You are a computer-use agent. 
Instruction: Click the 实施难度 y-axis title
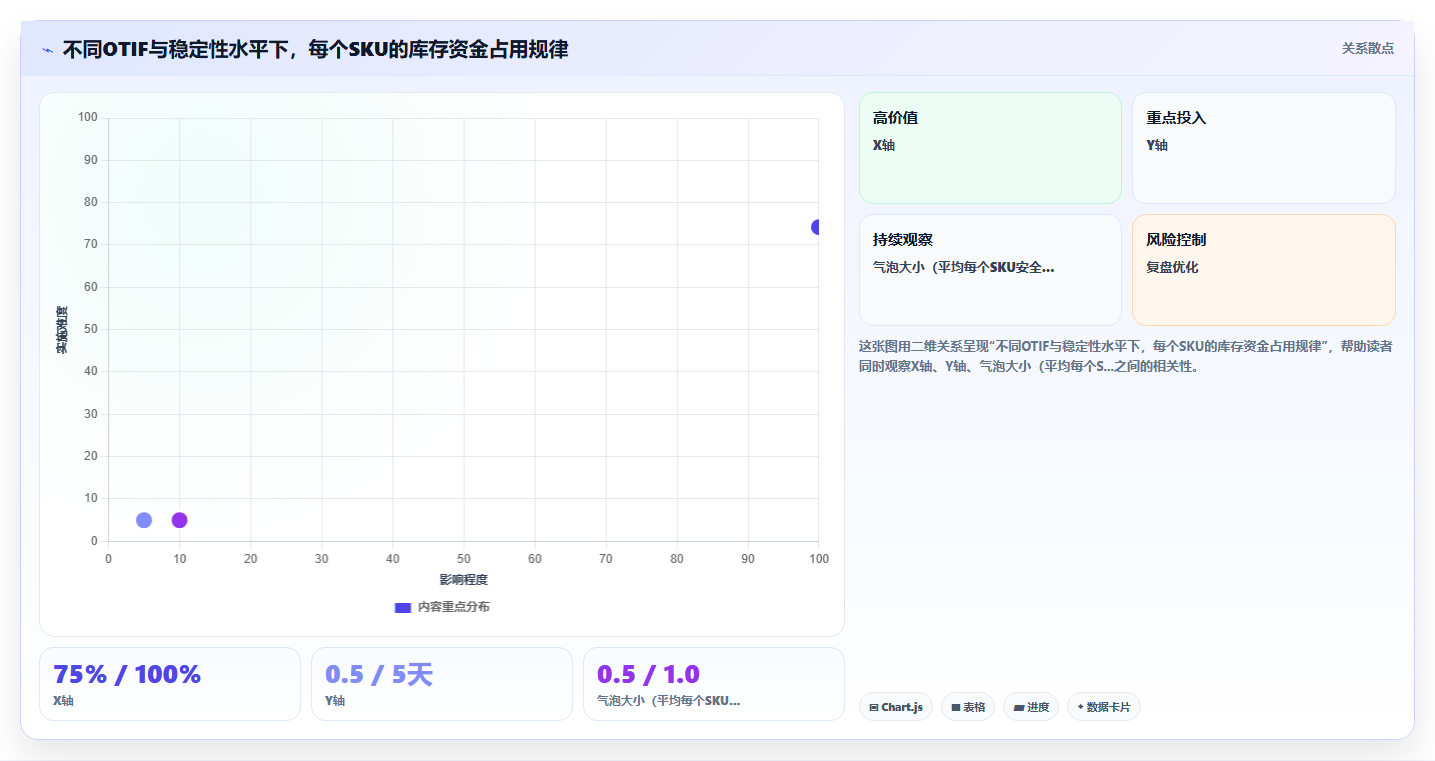click(62, 330)
